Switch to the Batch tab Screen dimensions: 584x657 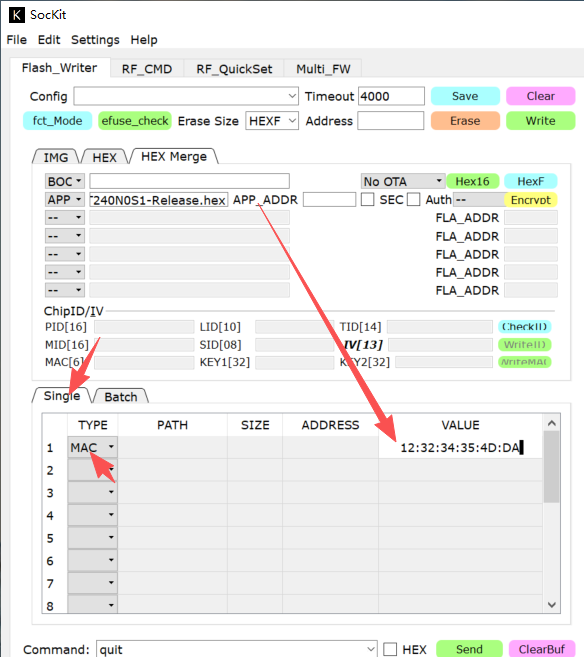(x=121, y=397)
